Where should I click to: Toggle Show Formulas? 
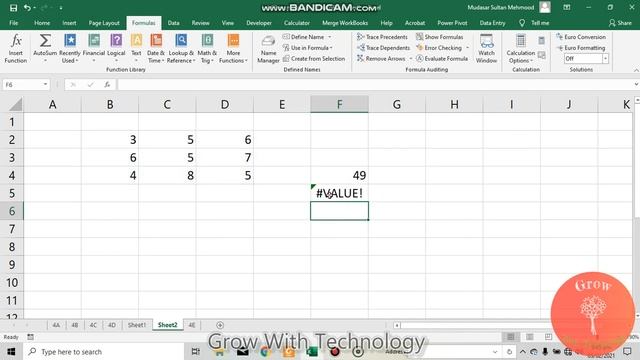point(440,37)
